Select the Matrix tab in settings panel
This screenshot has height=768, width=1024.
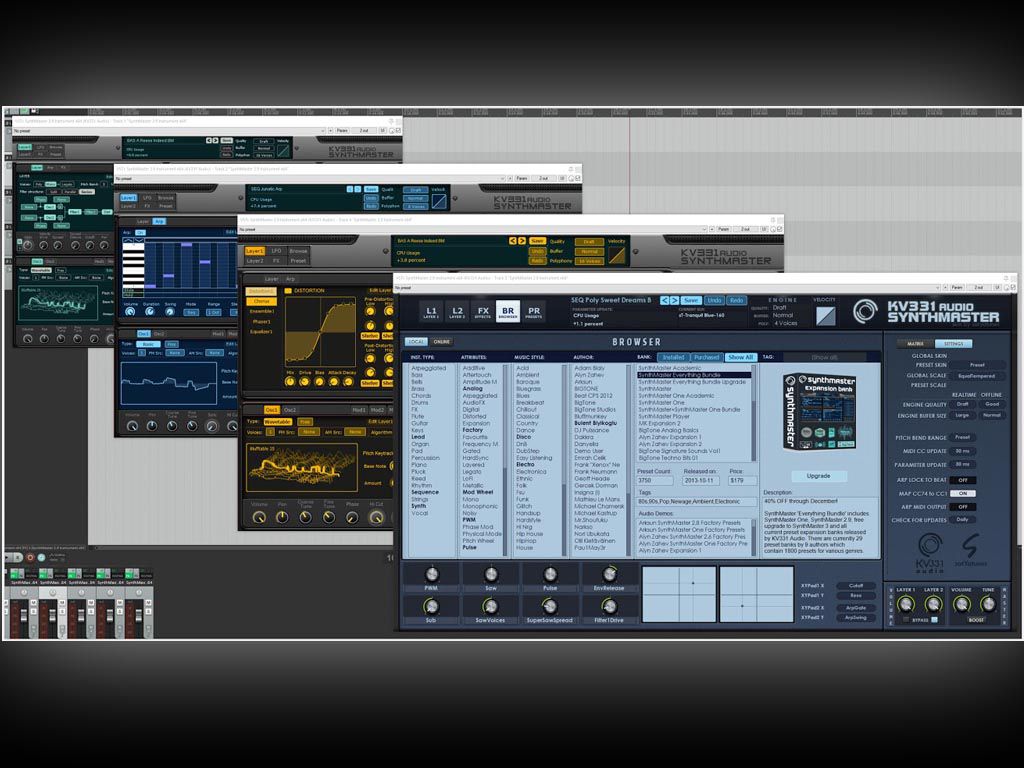[916, 343]
